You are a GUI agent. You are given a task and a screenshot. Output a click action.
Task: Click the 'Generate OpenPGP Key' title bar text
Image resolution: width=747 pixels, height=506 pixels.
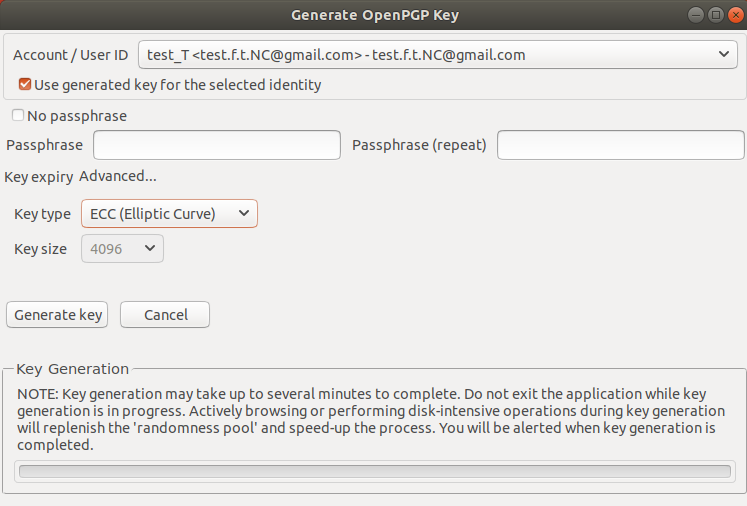(374, 15)
